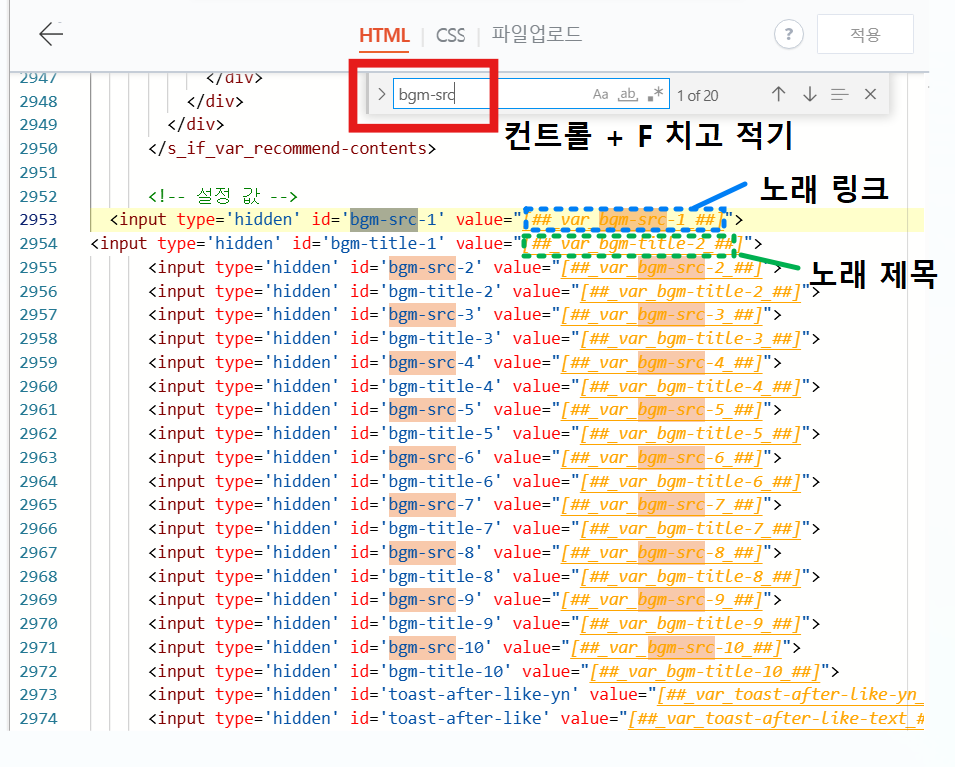Click the </div> tag on line 2948

coord(215,101)
